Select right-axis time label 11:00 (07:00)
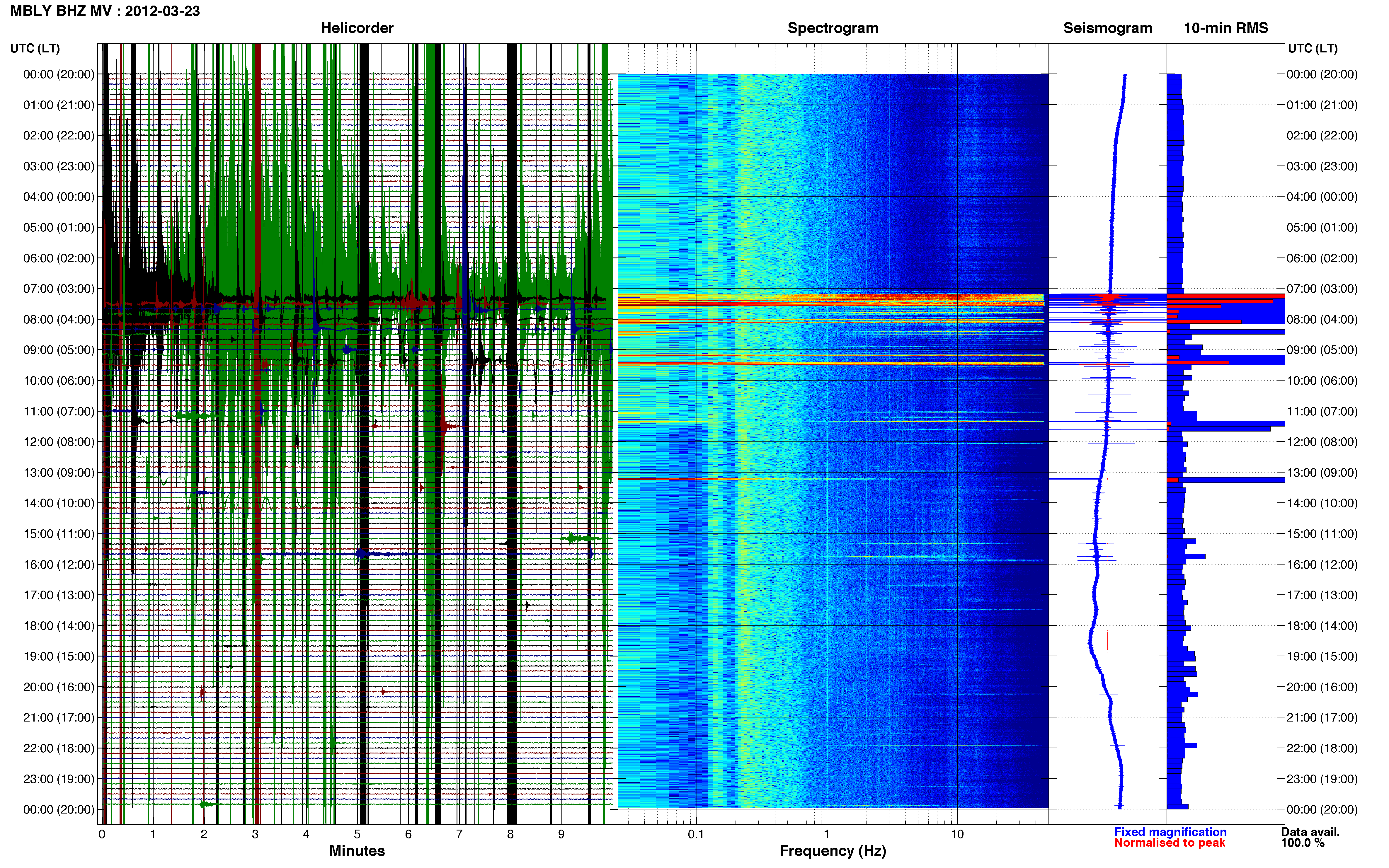Screen dimensions: 1389x868 (x=1322, y=412)
